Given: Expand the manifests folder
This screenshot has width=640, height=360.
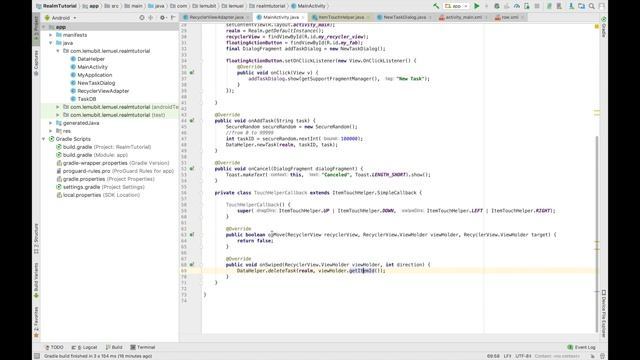Looking at the screenshot, I should 51,35.
